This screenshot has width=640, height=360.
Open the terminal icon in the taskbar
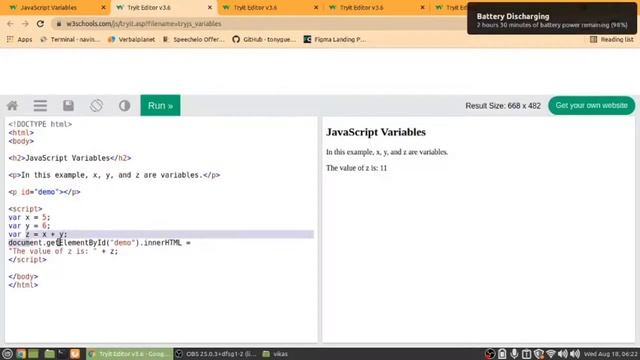[62, 354]
